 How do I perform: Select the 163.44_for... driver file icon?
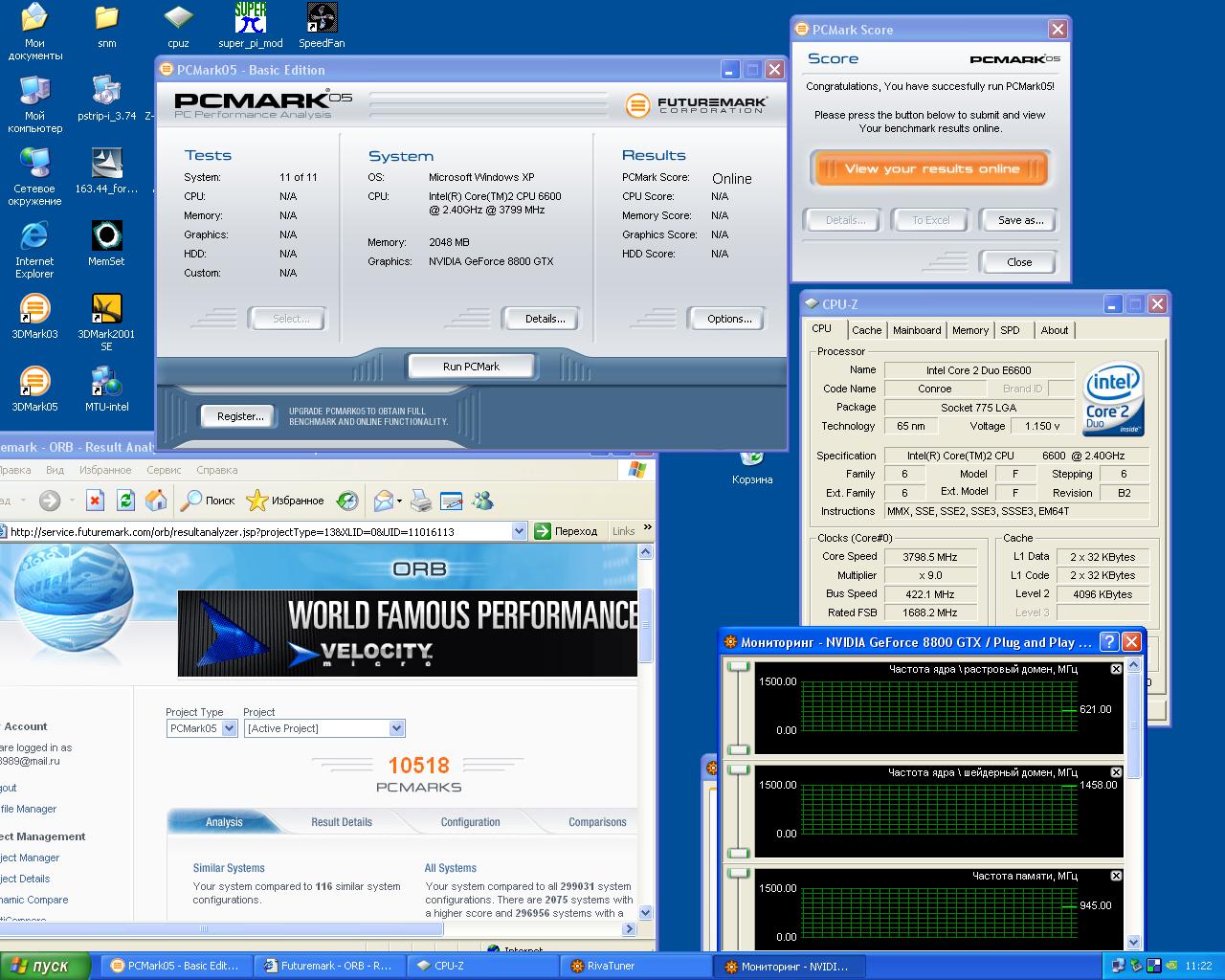click(106, 171)
